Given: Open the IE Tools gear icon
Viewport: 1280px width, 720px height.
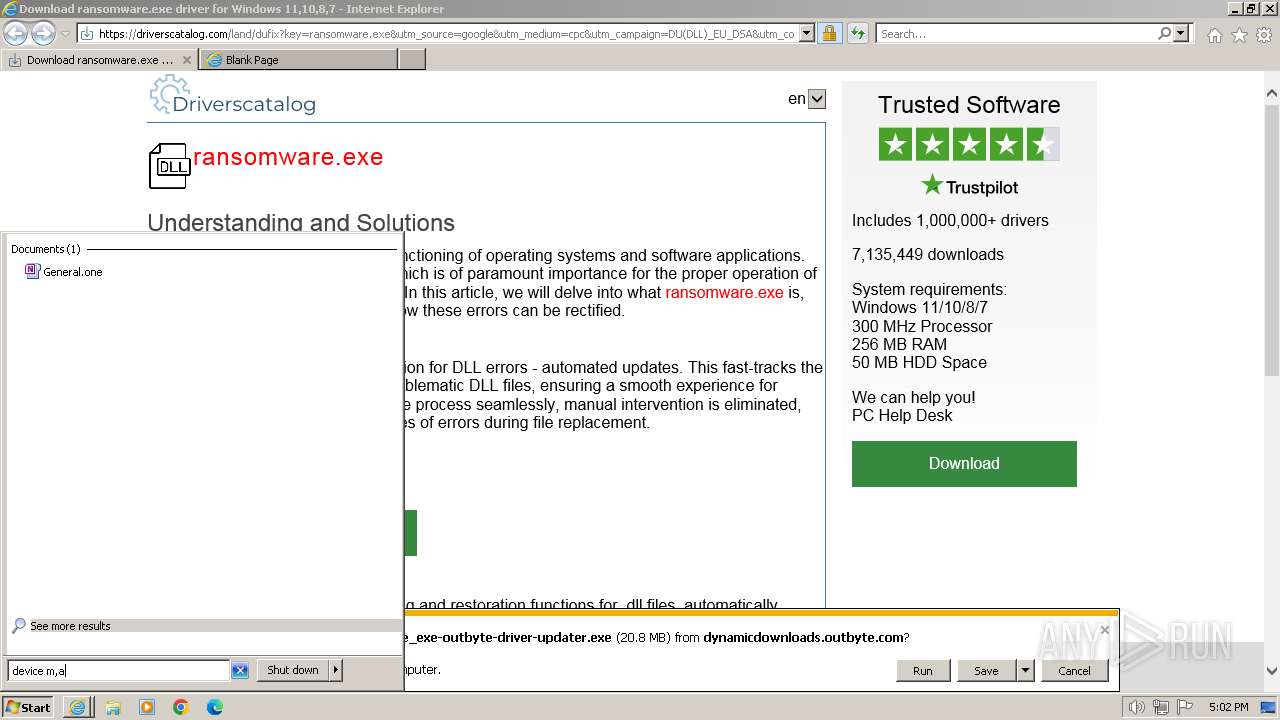Looking at the screenshot, I should pos(1264,35).
